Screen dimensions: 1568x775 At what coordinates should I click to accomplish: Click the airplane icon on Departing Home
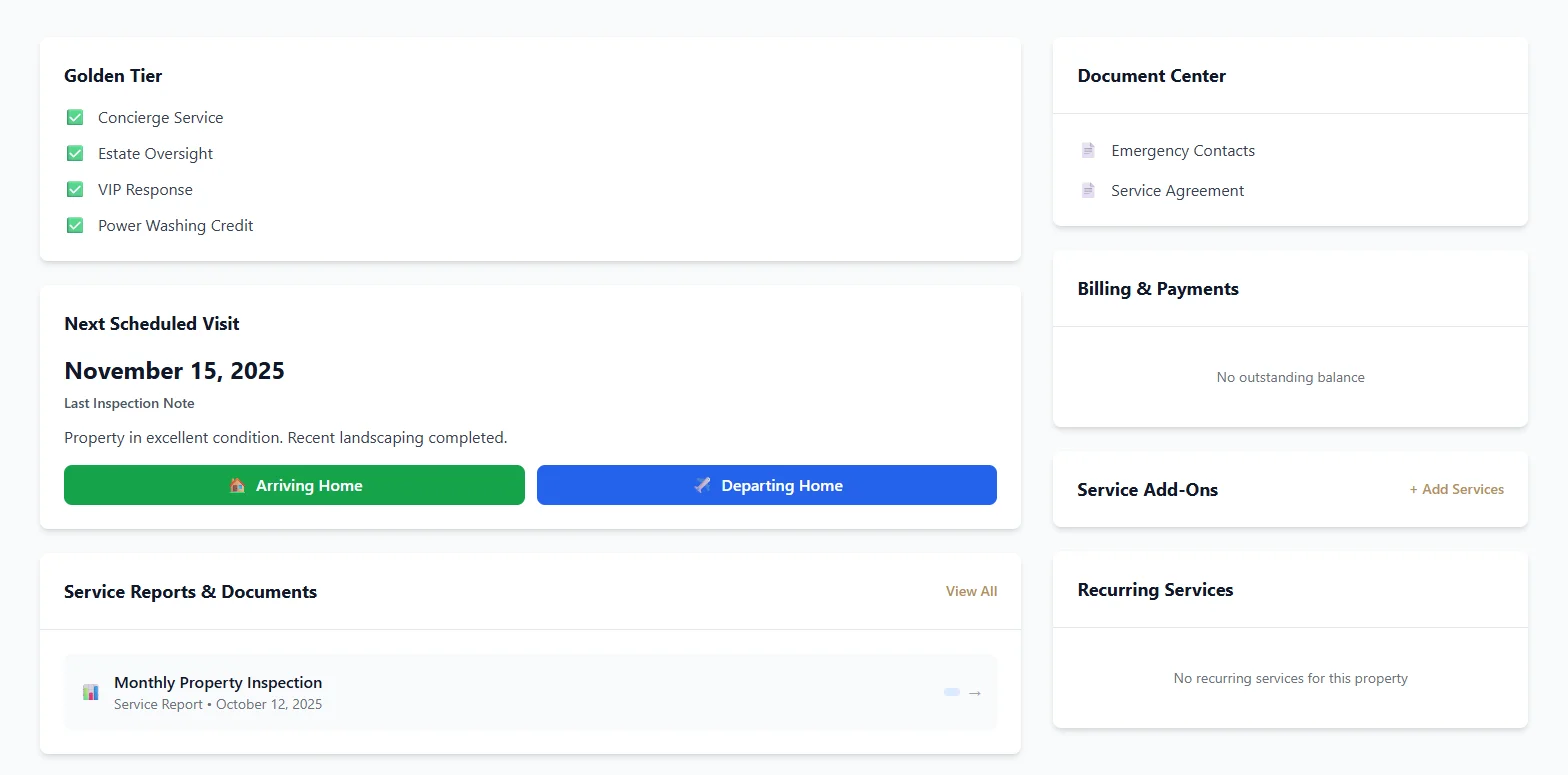click(x=702, y=485)
